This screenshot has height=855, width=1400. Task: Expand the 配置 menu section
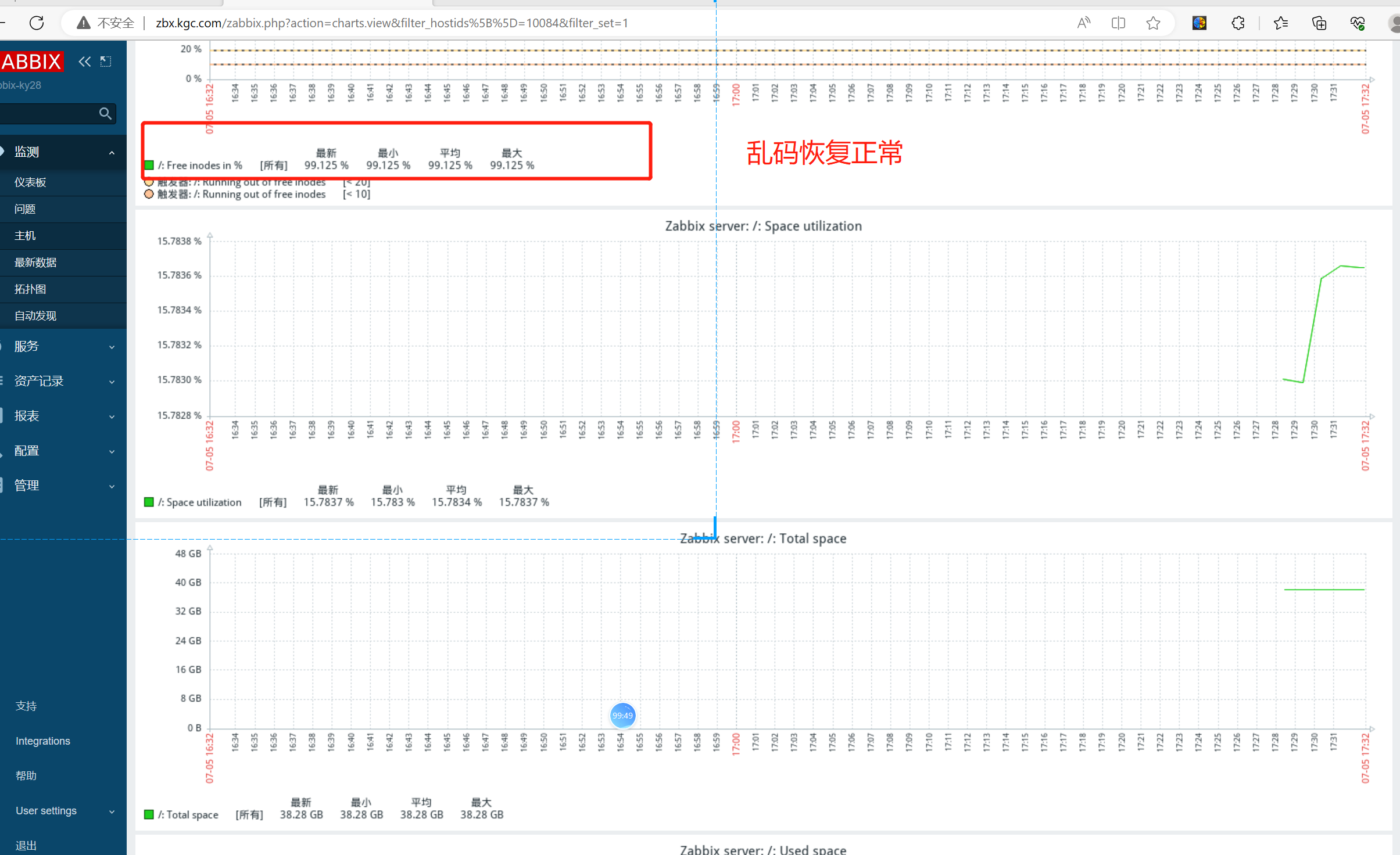(63, 451)
